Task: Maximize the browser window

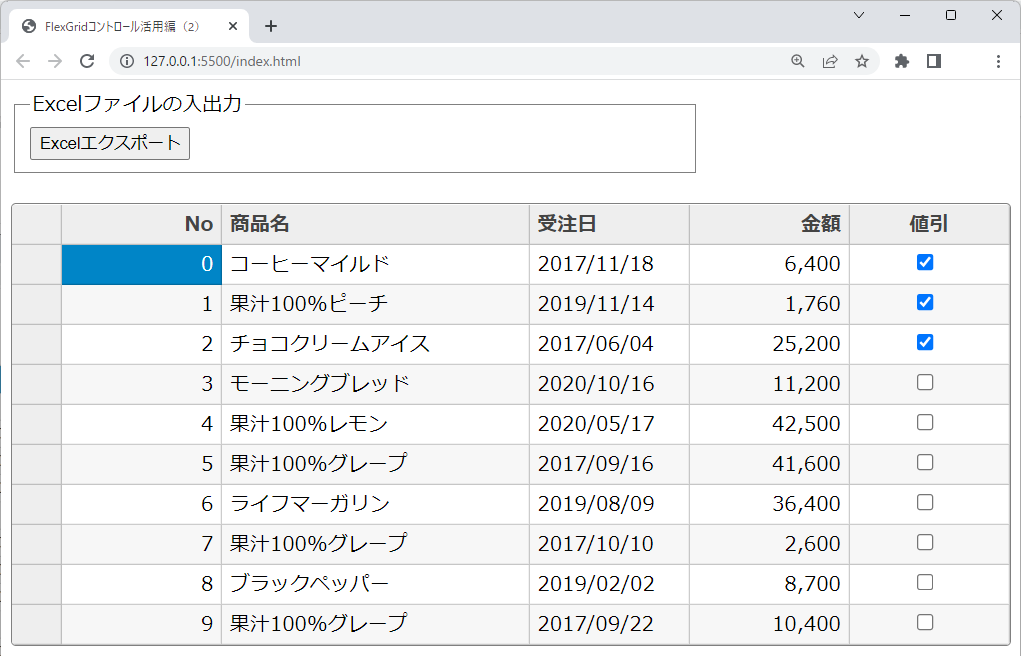Action: [951, 15]
